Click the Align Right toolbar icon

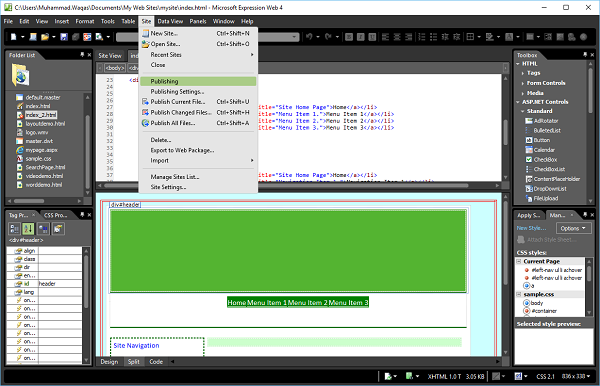pos(409,37)
